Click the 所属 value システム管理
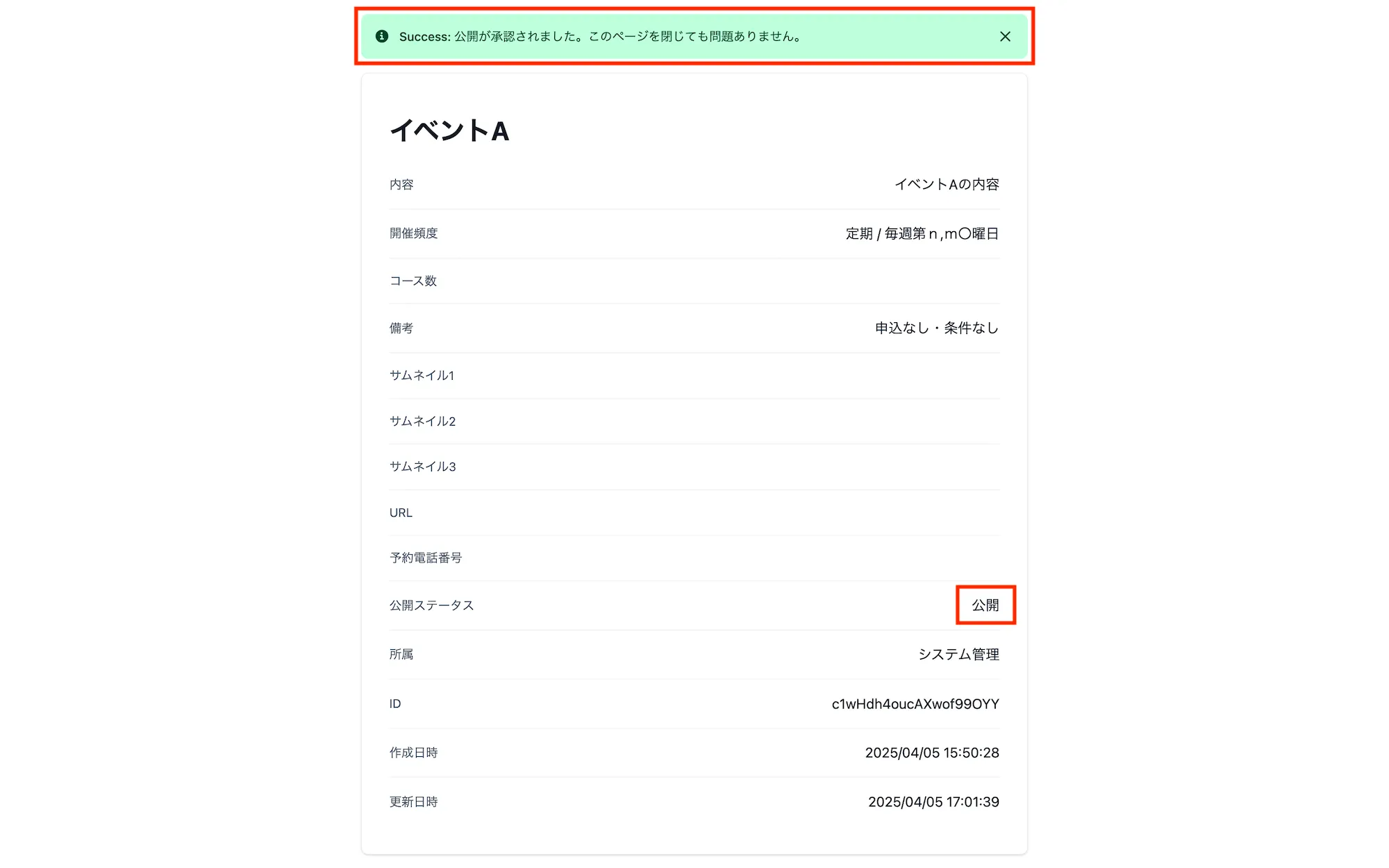The height and width of the screenshot is (868, 1389). 959,653
